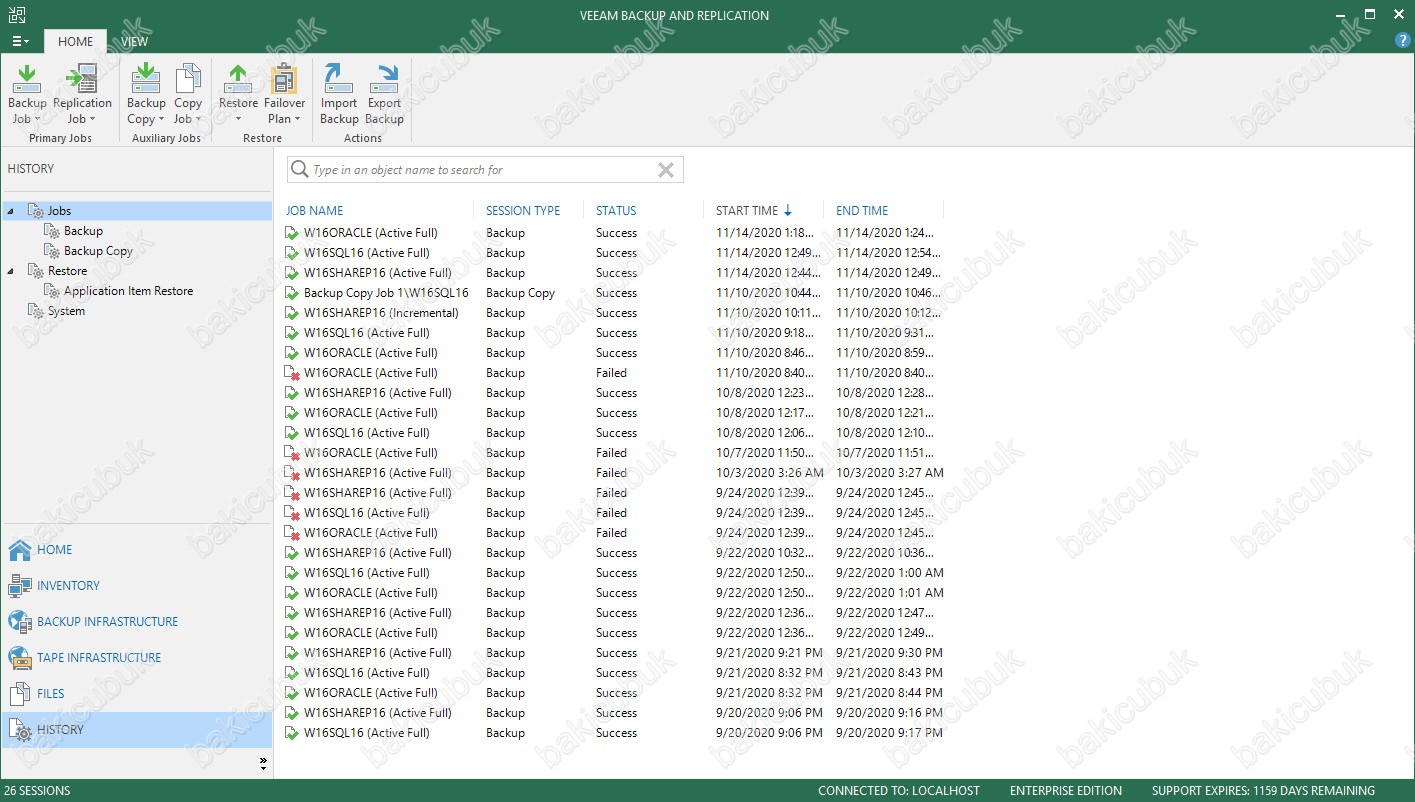Select the Backup Copy tree item
This screenshot has width=1415, height=802.
point(98,251)
